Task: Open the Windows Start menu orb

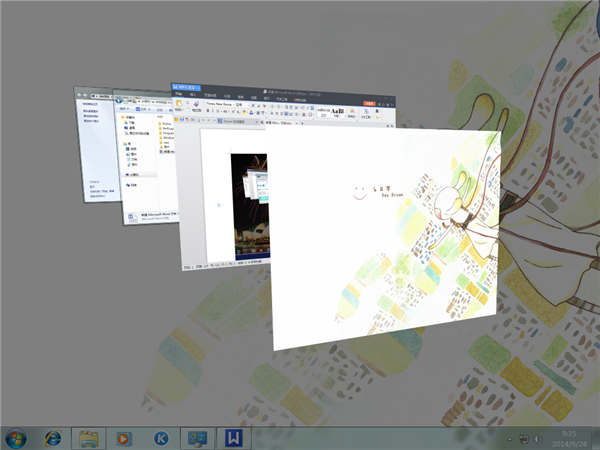Action: [16, 437]
